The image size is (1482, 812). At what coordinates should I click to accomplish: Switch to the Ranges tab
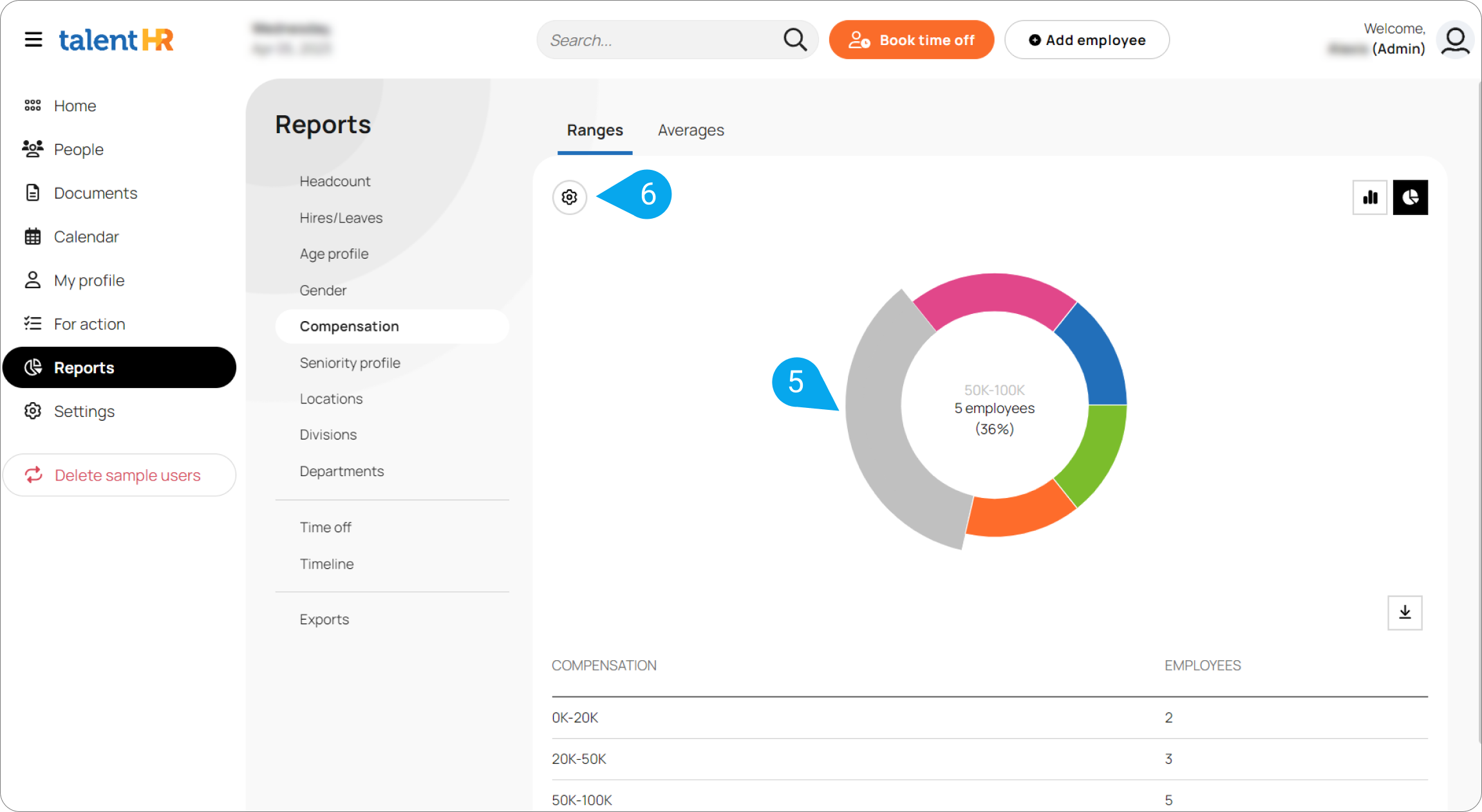[595, 131]
